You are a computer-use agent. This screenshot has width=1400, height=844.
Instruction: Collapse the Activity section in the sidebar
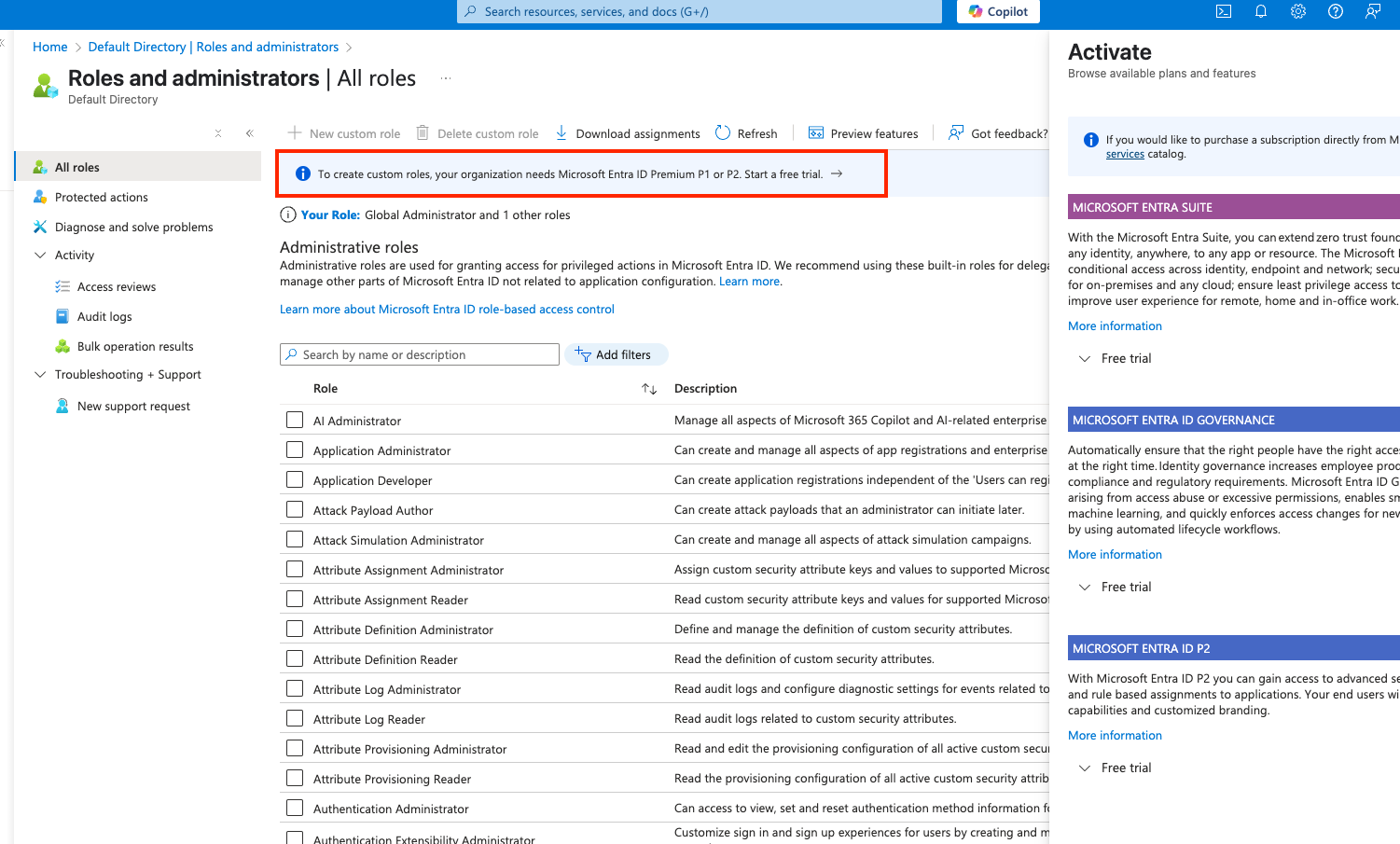pos(40,256)
